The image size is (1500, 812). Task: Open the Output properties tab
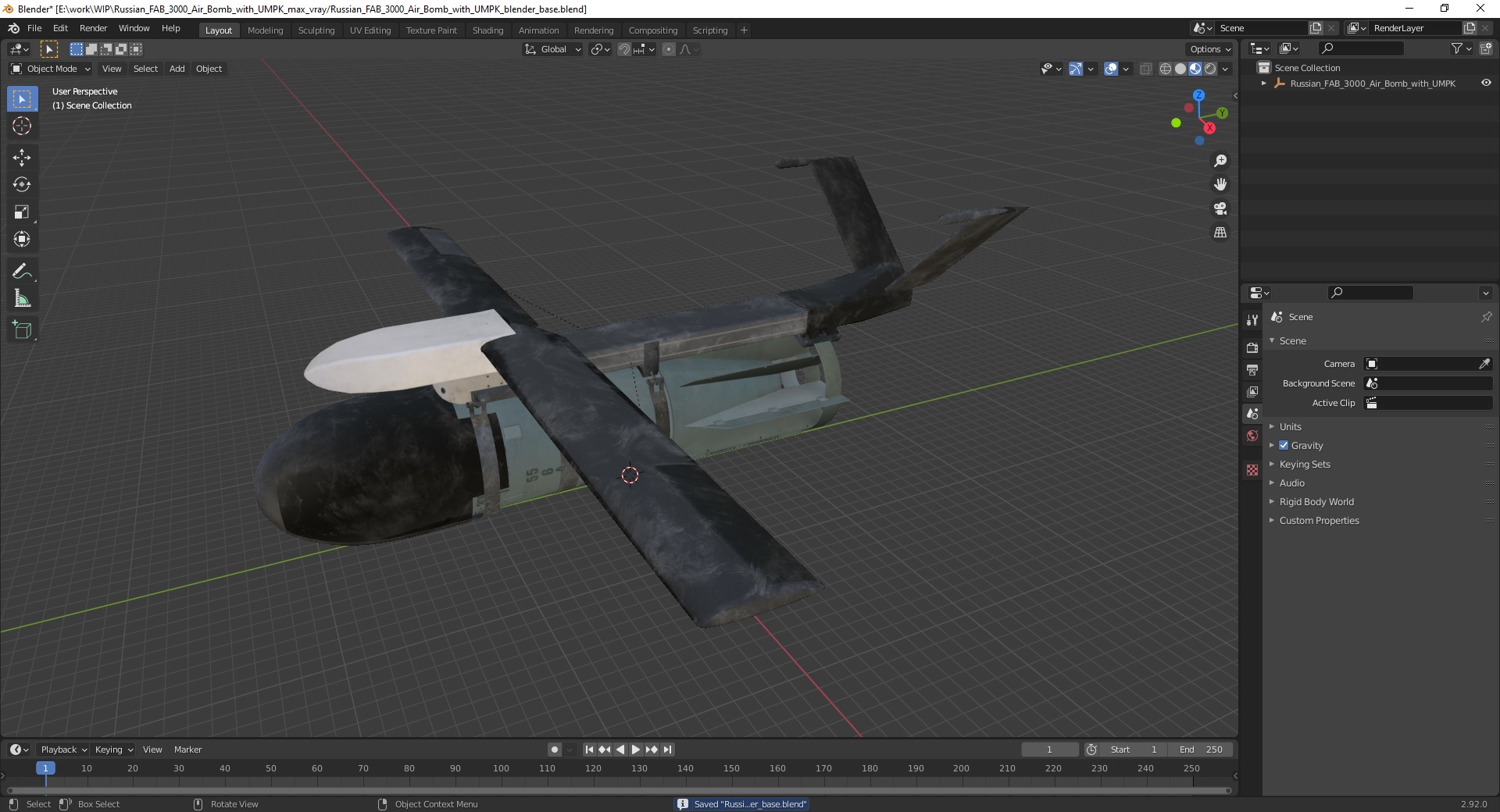point(1252,369)
